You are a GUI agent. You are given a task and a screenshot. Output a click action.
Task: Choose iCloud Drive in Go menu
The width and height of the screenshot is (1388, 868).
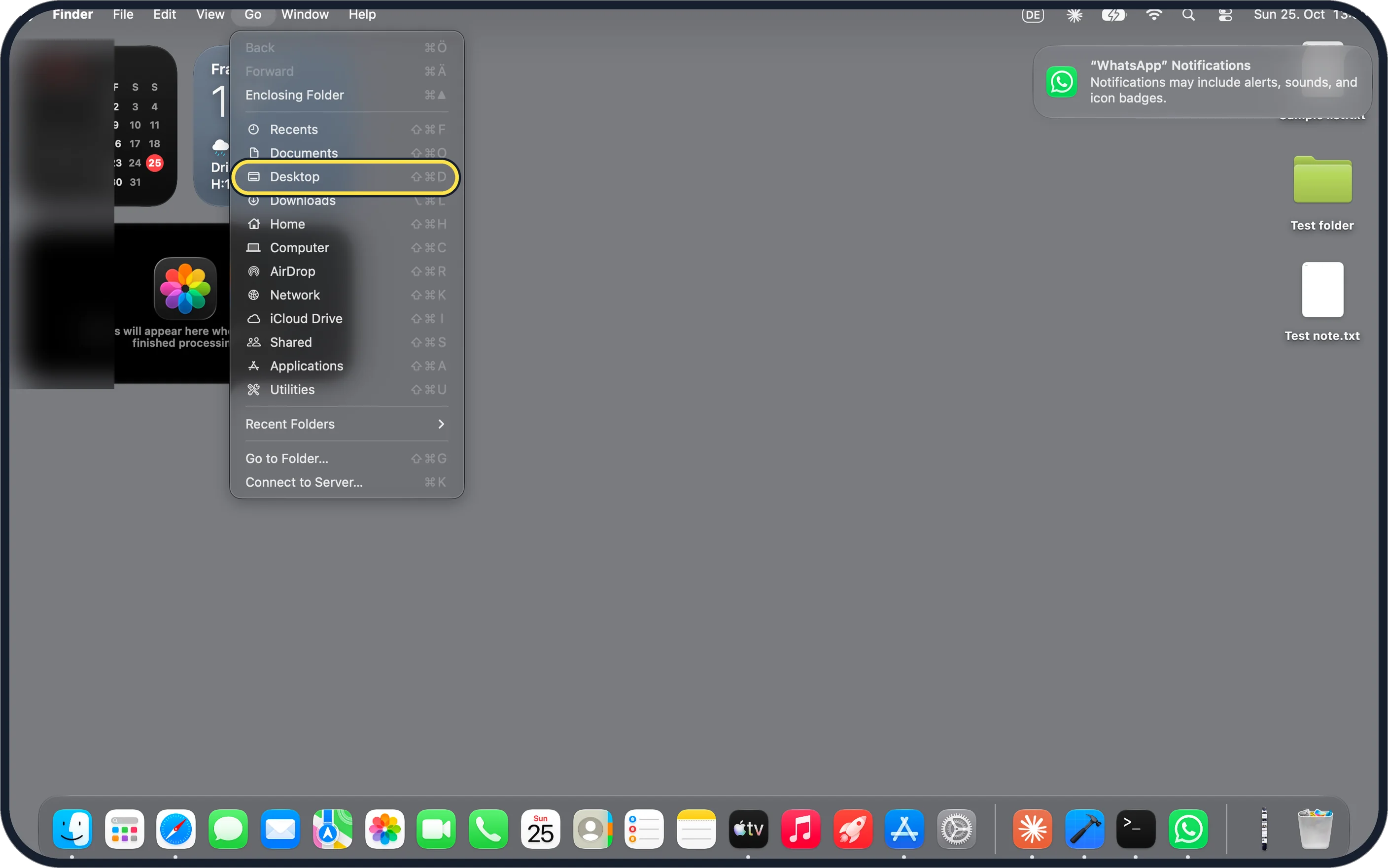[x=347, y=318]
